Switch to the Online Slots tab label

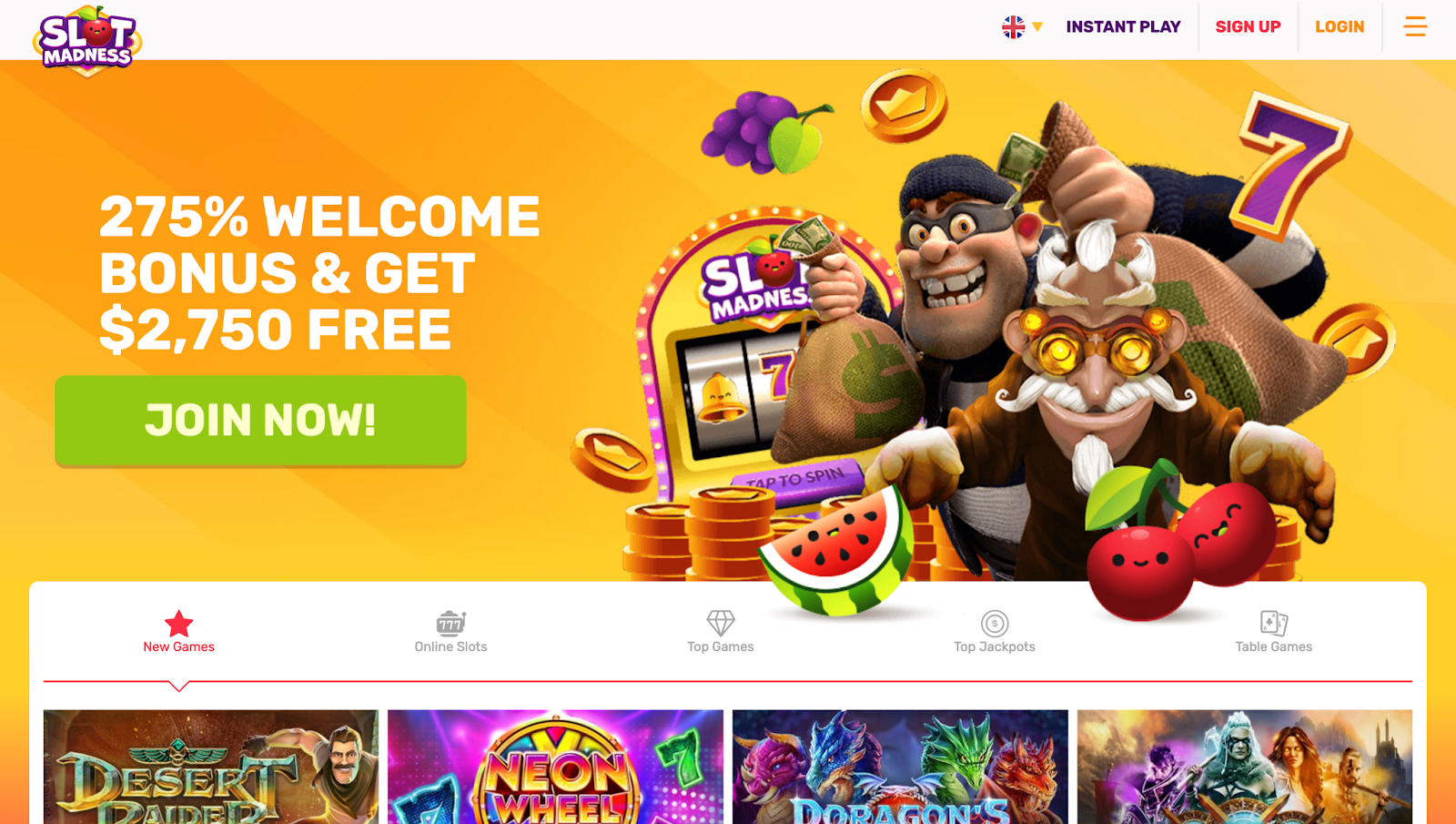[x=450, y=646]
